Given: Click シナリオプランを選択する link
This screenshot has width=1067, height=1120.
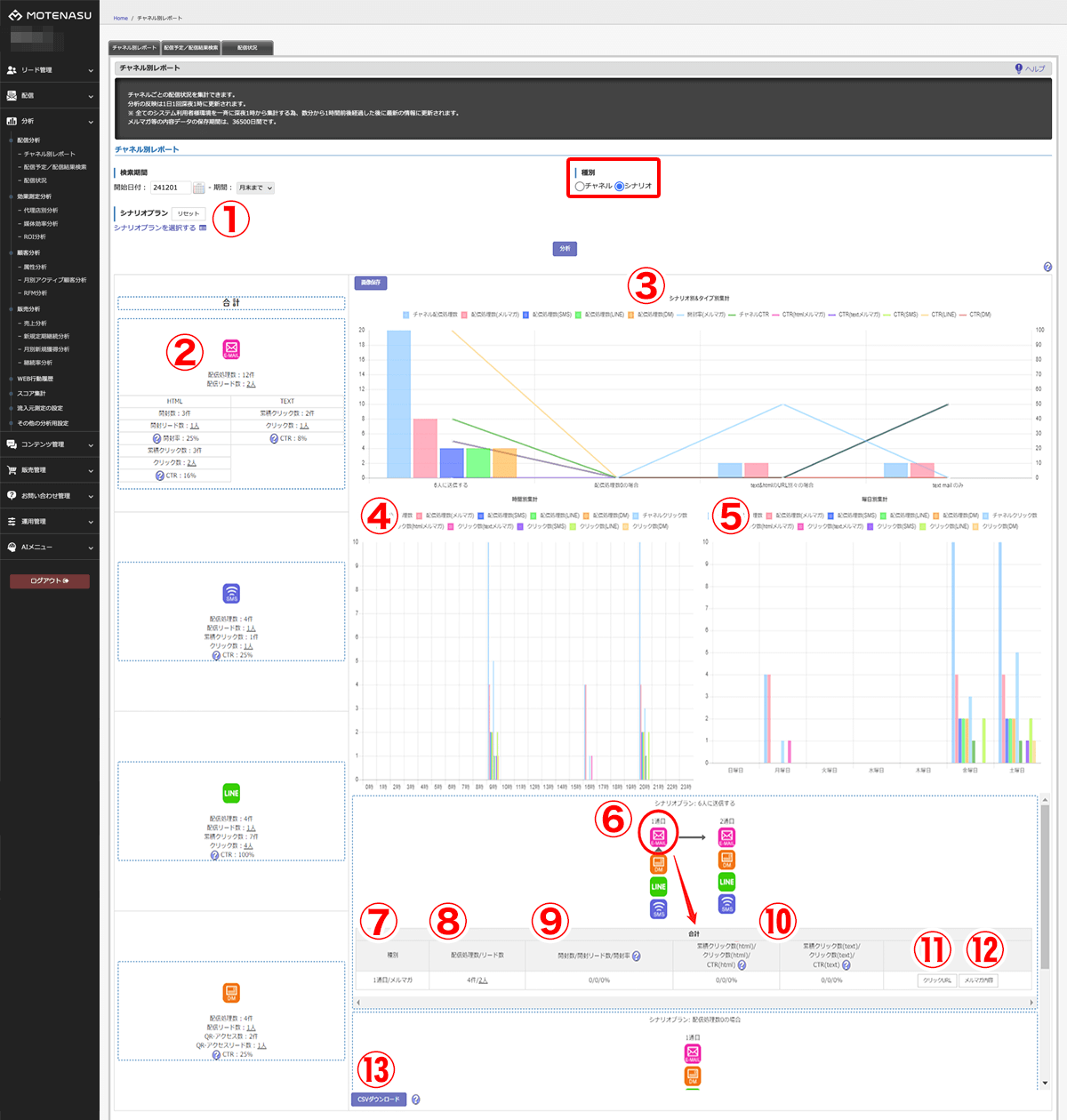Looking at the screenshot, I should point(155,228).
